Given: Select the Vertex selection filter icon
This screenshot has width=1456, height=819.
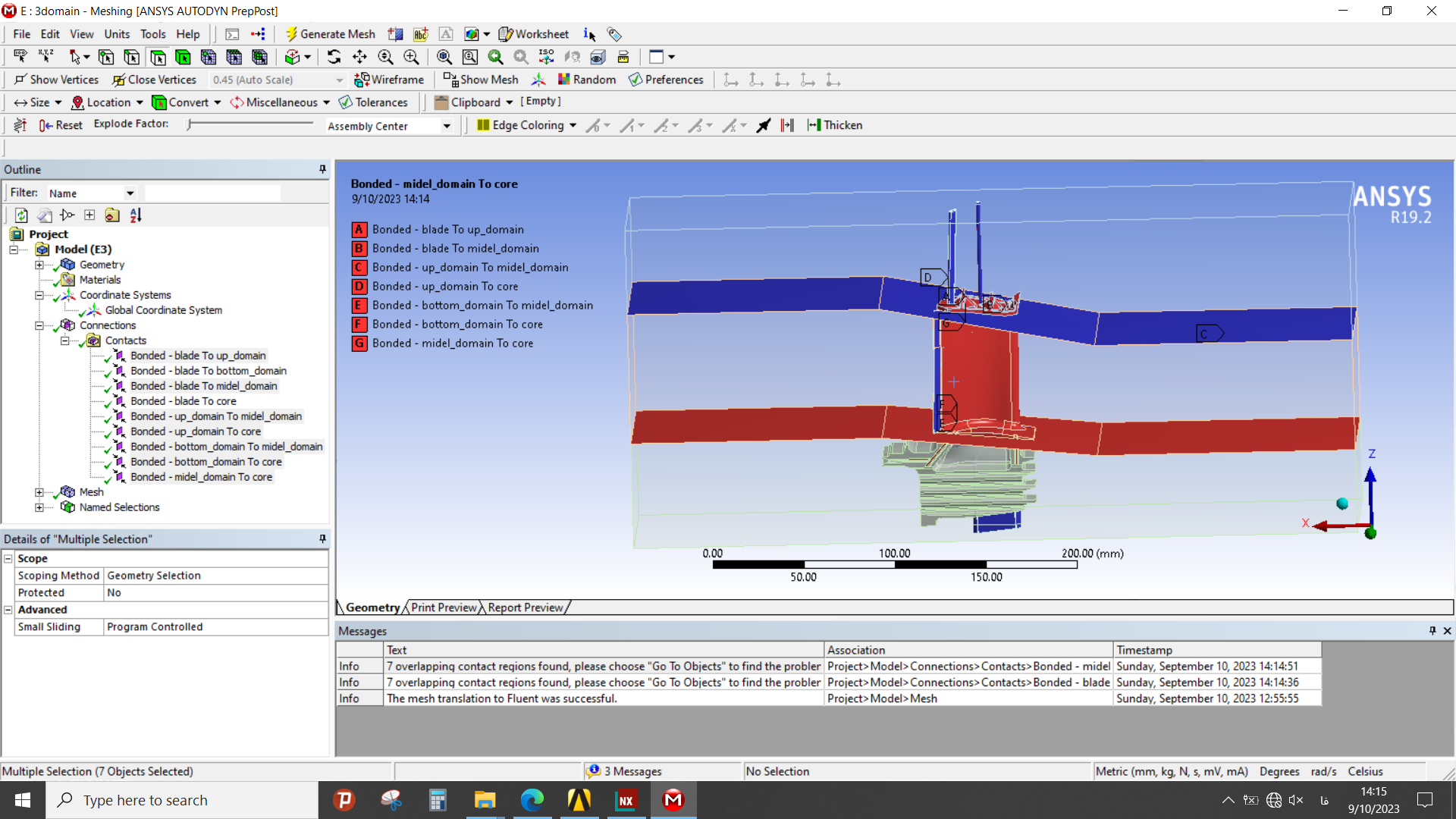Looking at the screenshot, I should (x=106, y=57).
